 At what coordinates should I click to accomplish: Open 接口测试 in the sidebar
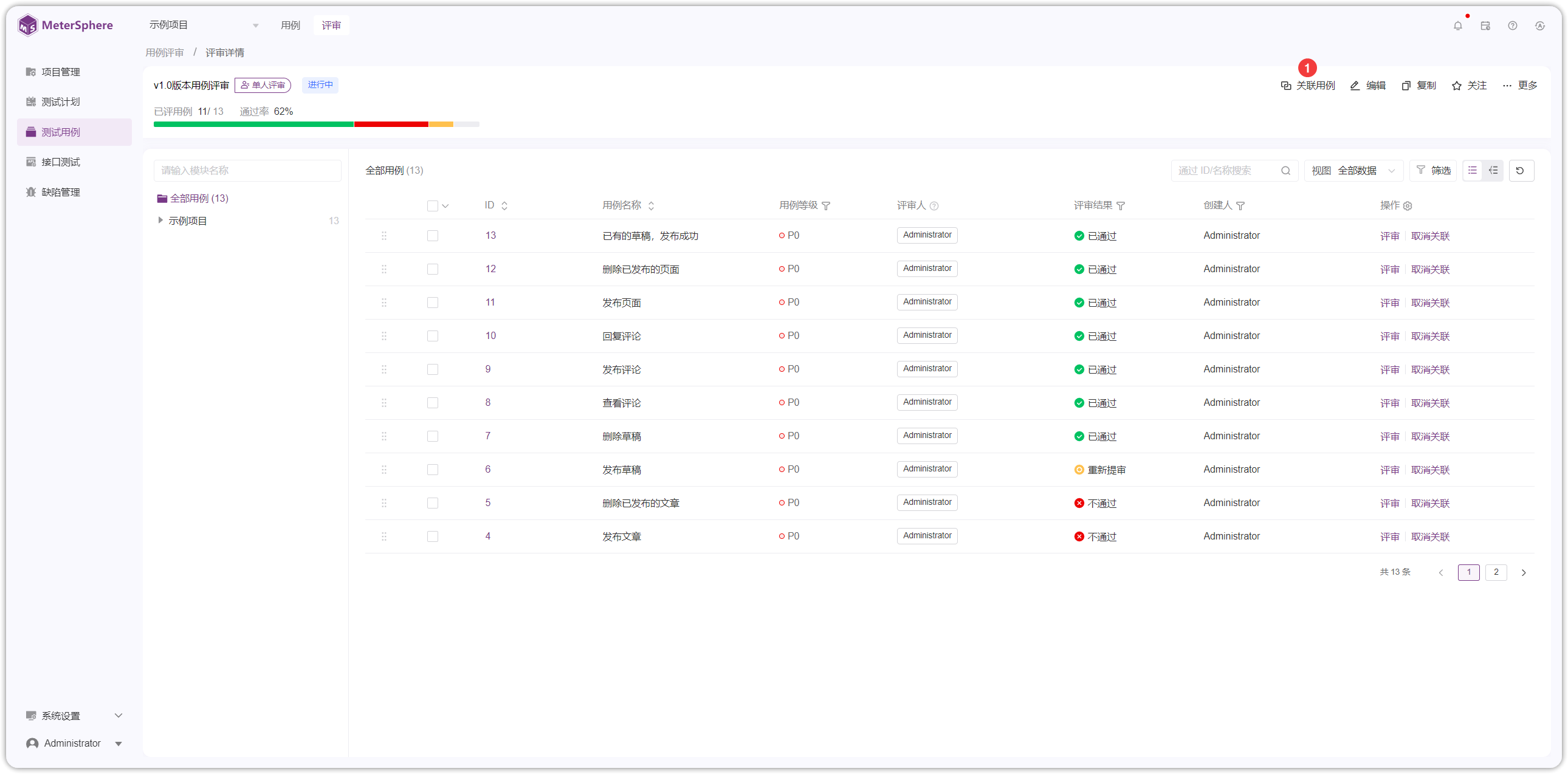coord(74,162)
